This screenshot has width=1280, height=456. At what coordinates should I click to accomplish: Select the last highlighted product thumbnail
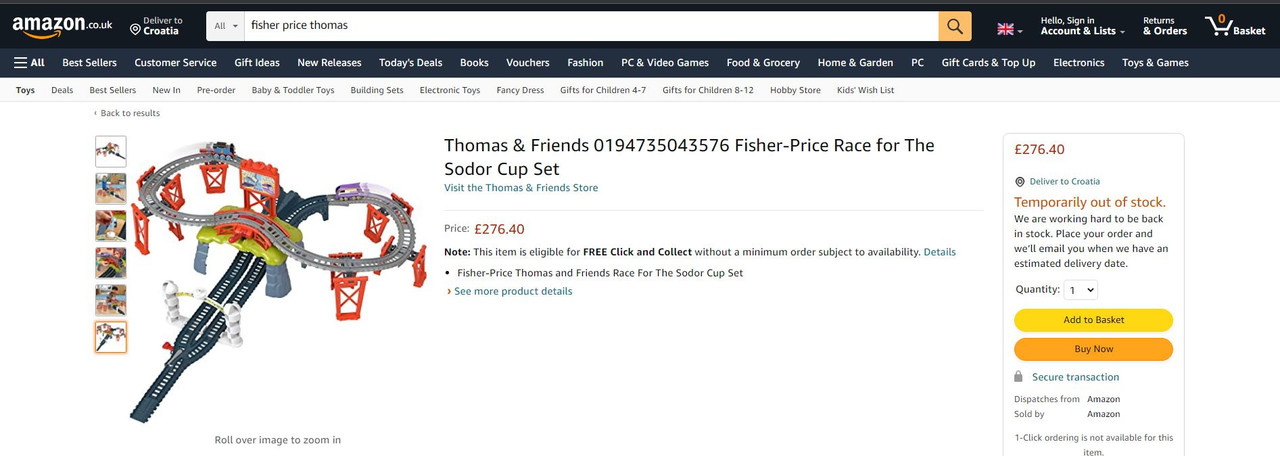[x=111, y=337]
